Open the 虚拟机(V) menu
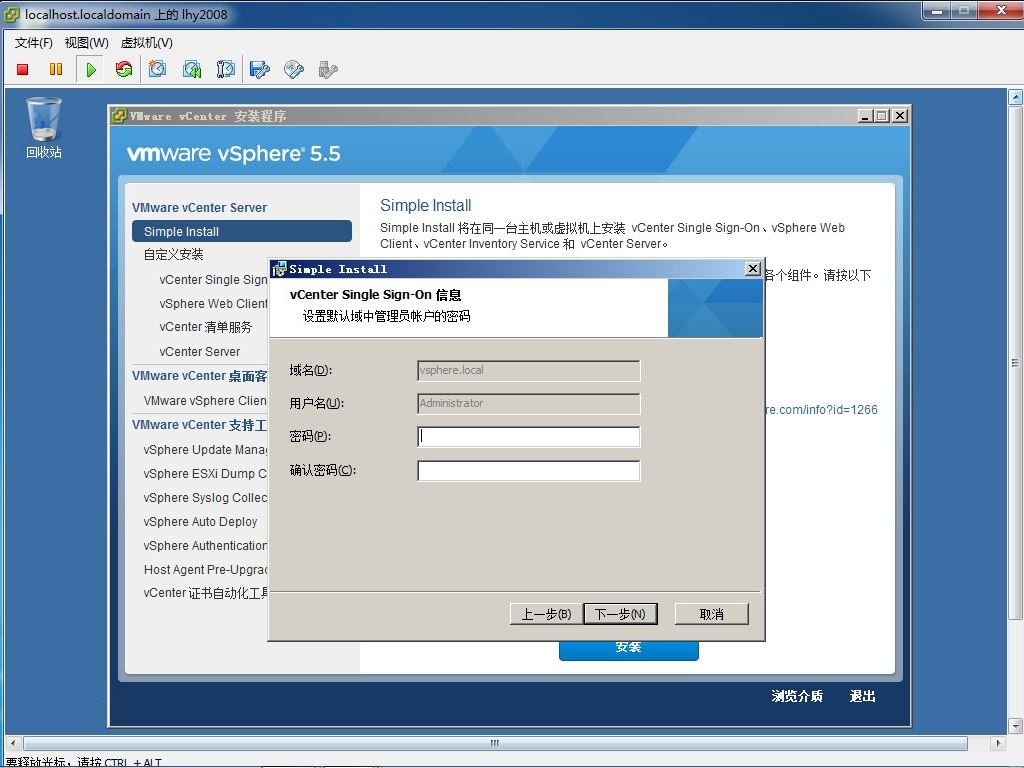1024x768 pixels. coord(146,42)
